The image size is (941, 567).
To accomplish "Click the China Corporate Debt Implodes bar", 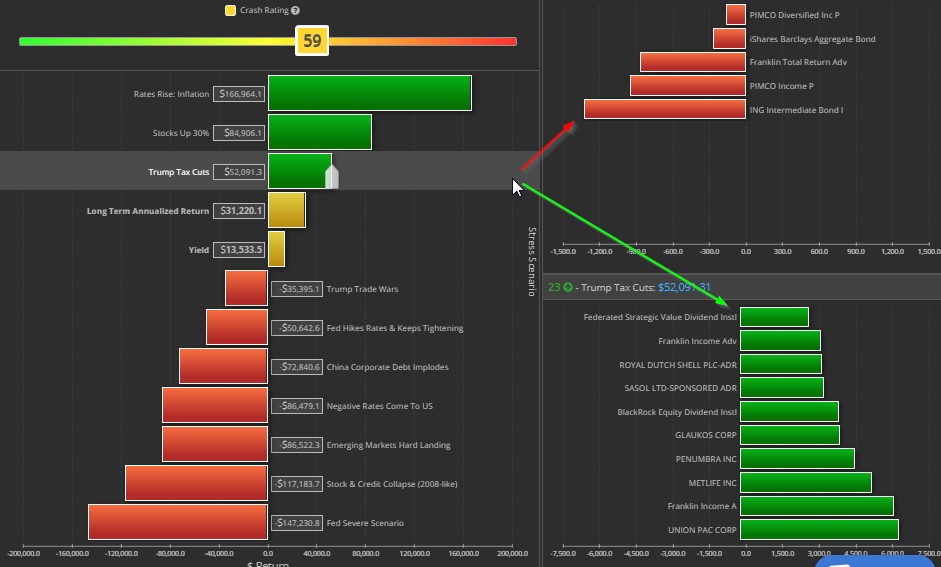I will coord(223,367).
